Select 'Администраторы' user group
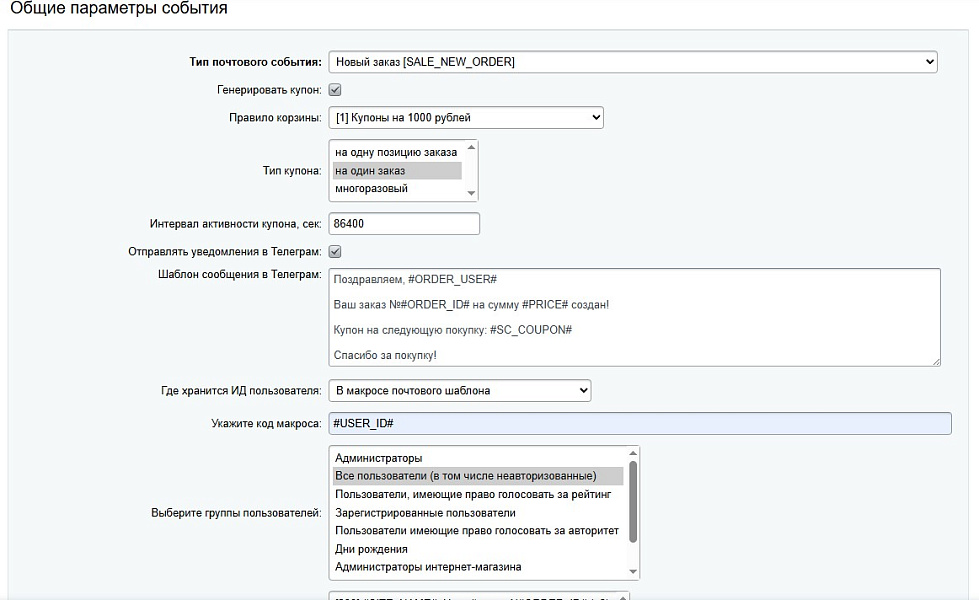 pyautogui.click(x=478, y=458)
